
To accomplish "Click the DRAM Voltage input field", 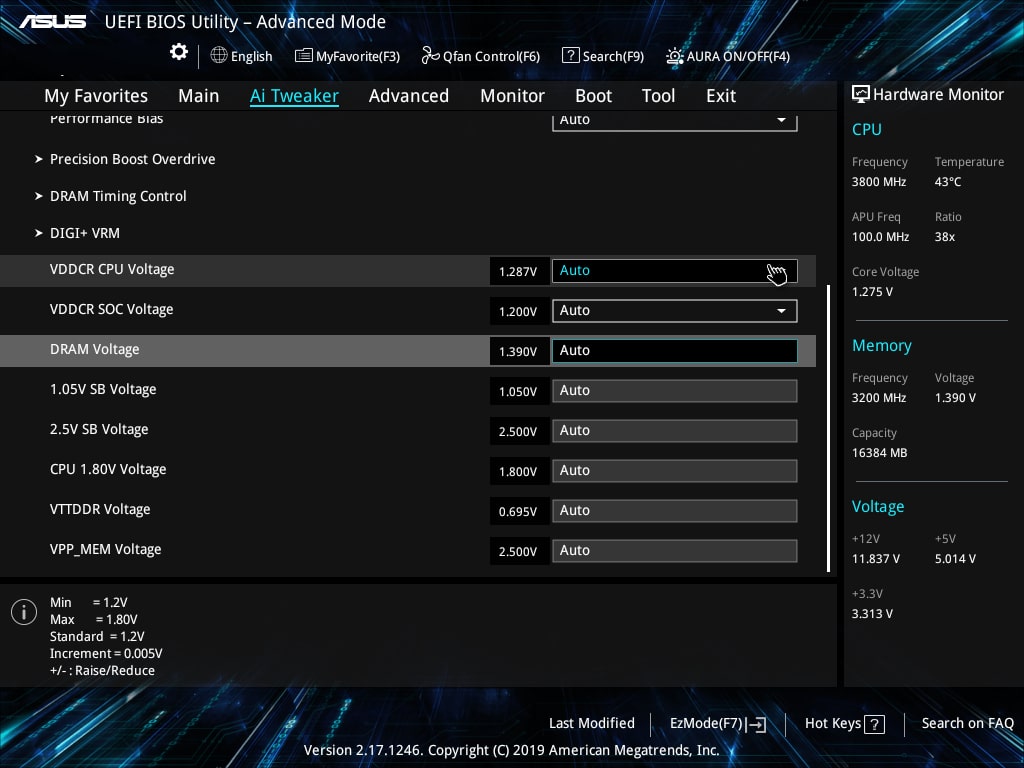I will tap(675, 351).
